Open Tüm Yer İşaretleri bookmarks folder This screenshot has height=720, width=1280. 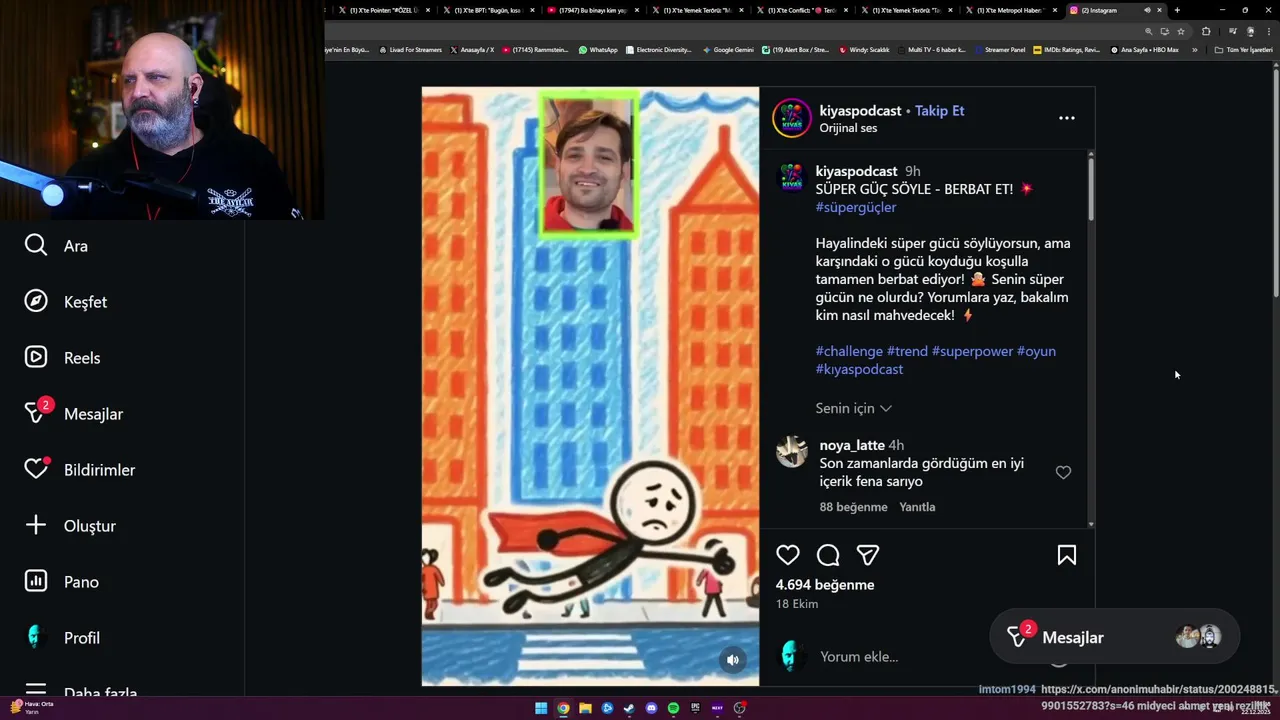tap(1243, 49)
